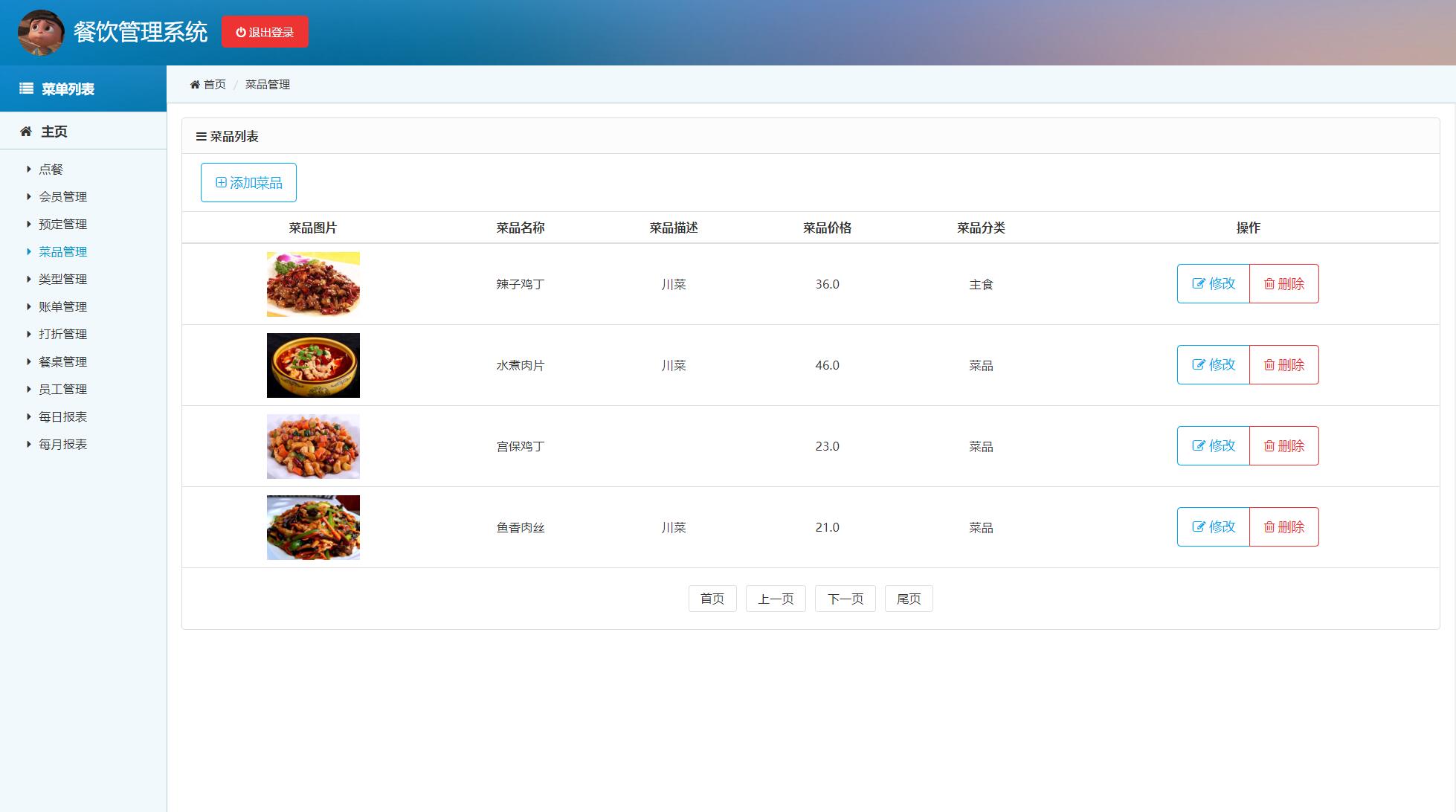1456x812 pixels.
Task: Click edit icon for 辣子鸡丁 row
Action: point(1198,283)
